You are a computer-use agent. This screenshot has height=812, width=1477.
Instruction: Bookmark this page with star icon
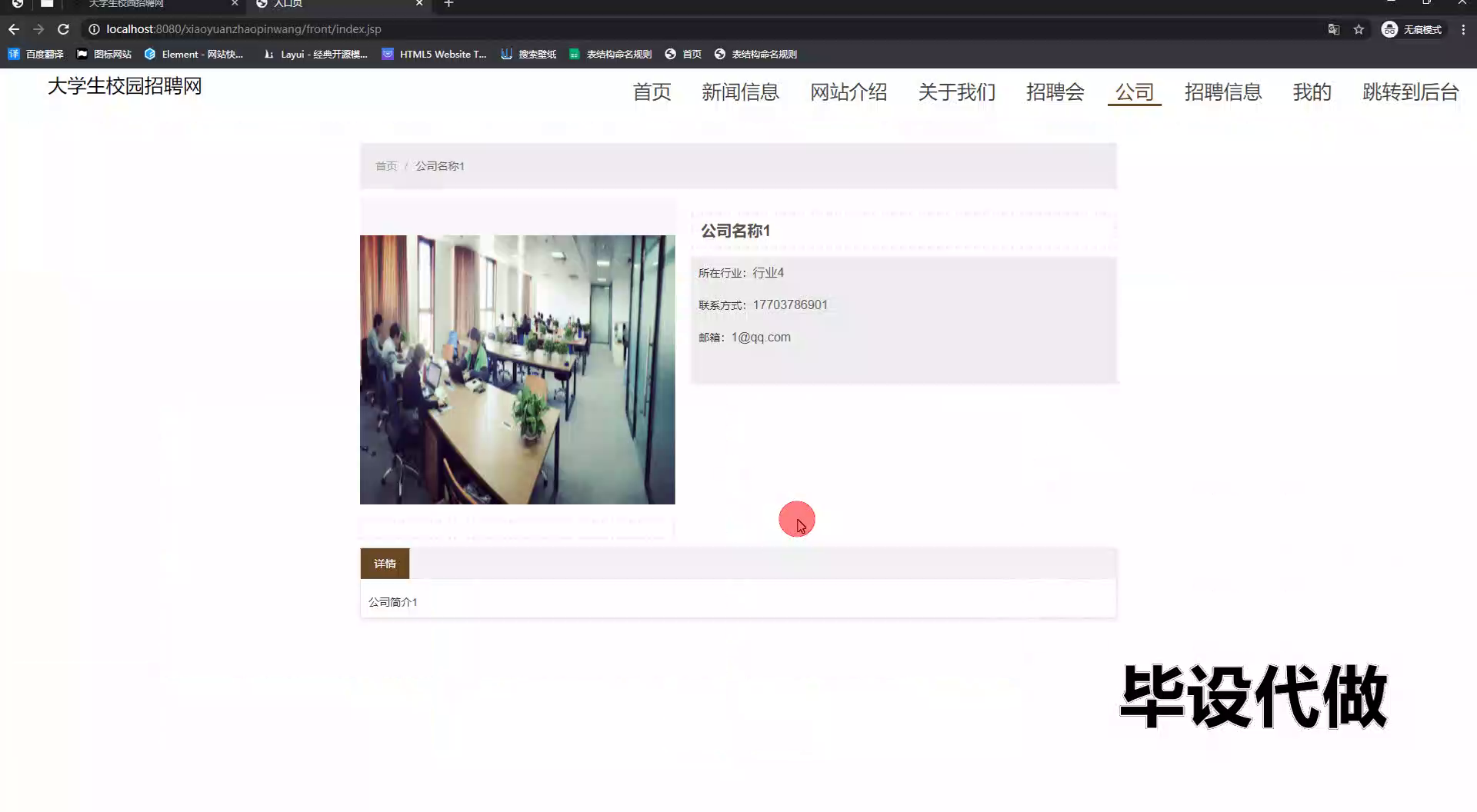click(x=1359, y=29)
